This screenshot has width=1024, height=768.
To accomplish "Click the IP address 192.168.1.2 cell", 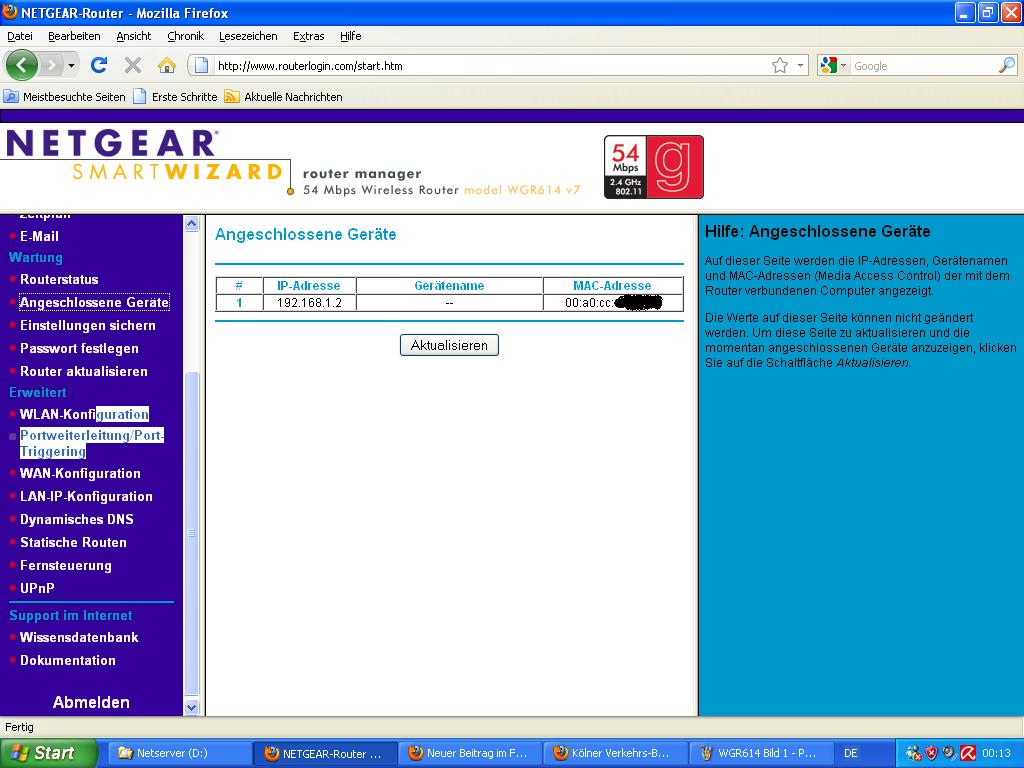I will (x=310, y=303).
